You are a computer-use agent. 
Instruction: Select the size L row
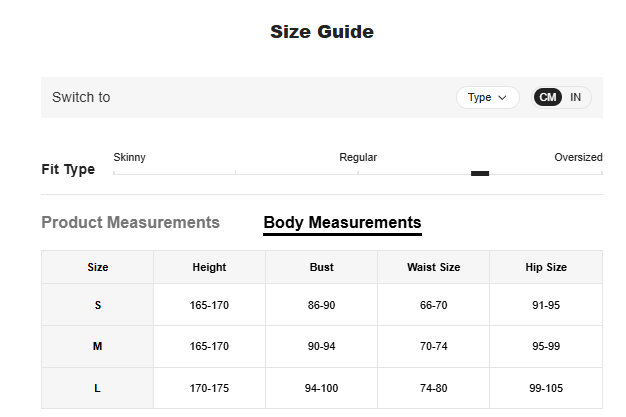click(98, 388)
